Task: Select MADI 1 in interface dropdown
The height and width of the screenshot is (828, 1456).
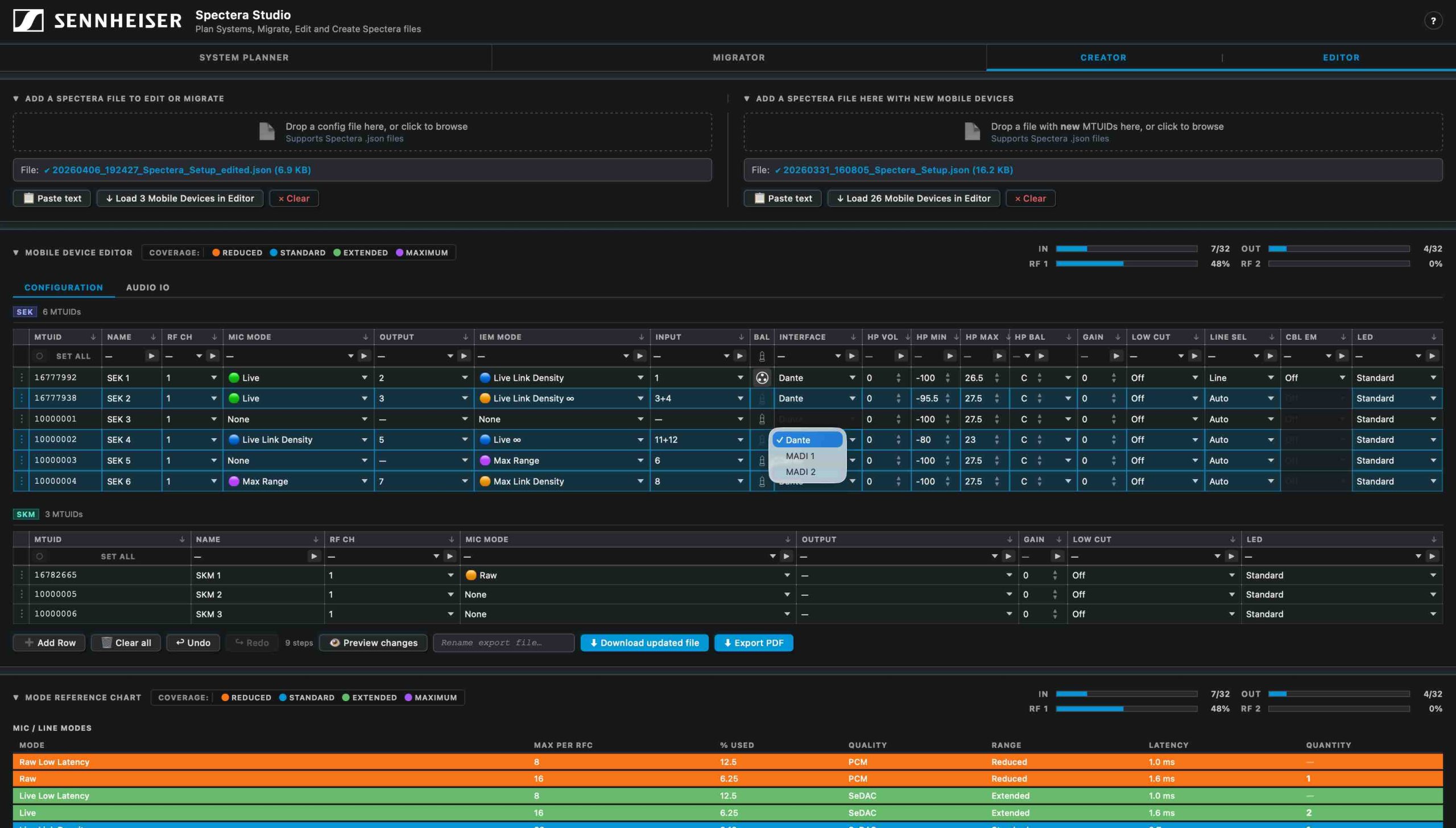Action: tap(800, 456)
